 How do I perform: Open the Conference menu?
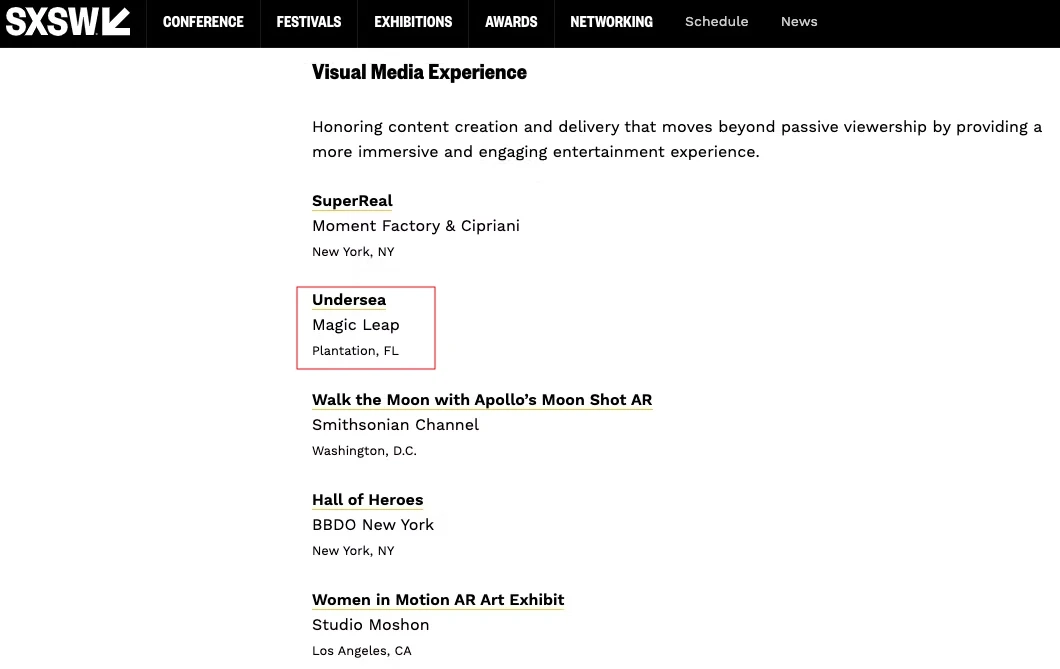(x=203, y=22)
